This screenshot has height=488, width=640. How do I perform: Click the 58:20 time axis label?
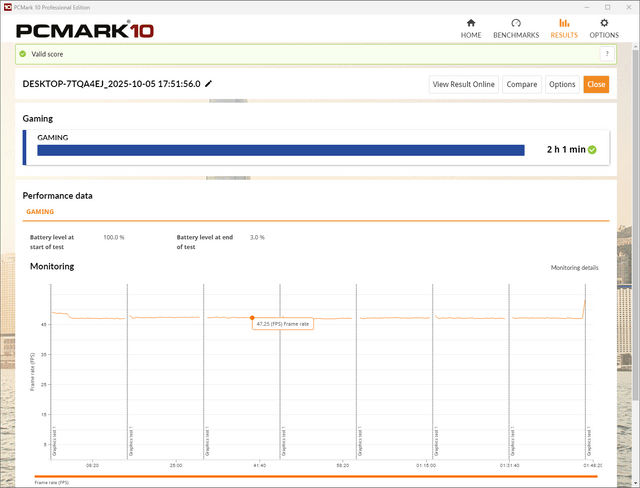[x=343, y=465]
